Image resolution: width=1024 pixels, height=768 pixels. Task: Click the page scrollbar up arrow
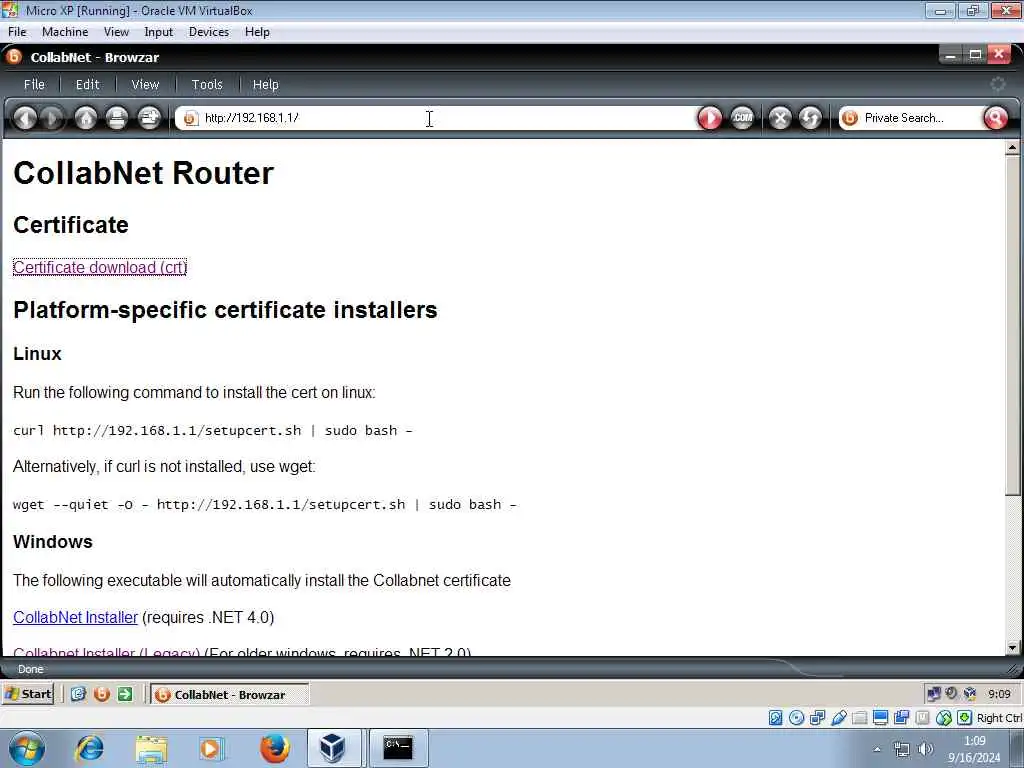pyautogui.click(x=1012, y=148)
